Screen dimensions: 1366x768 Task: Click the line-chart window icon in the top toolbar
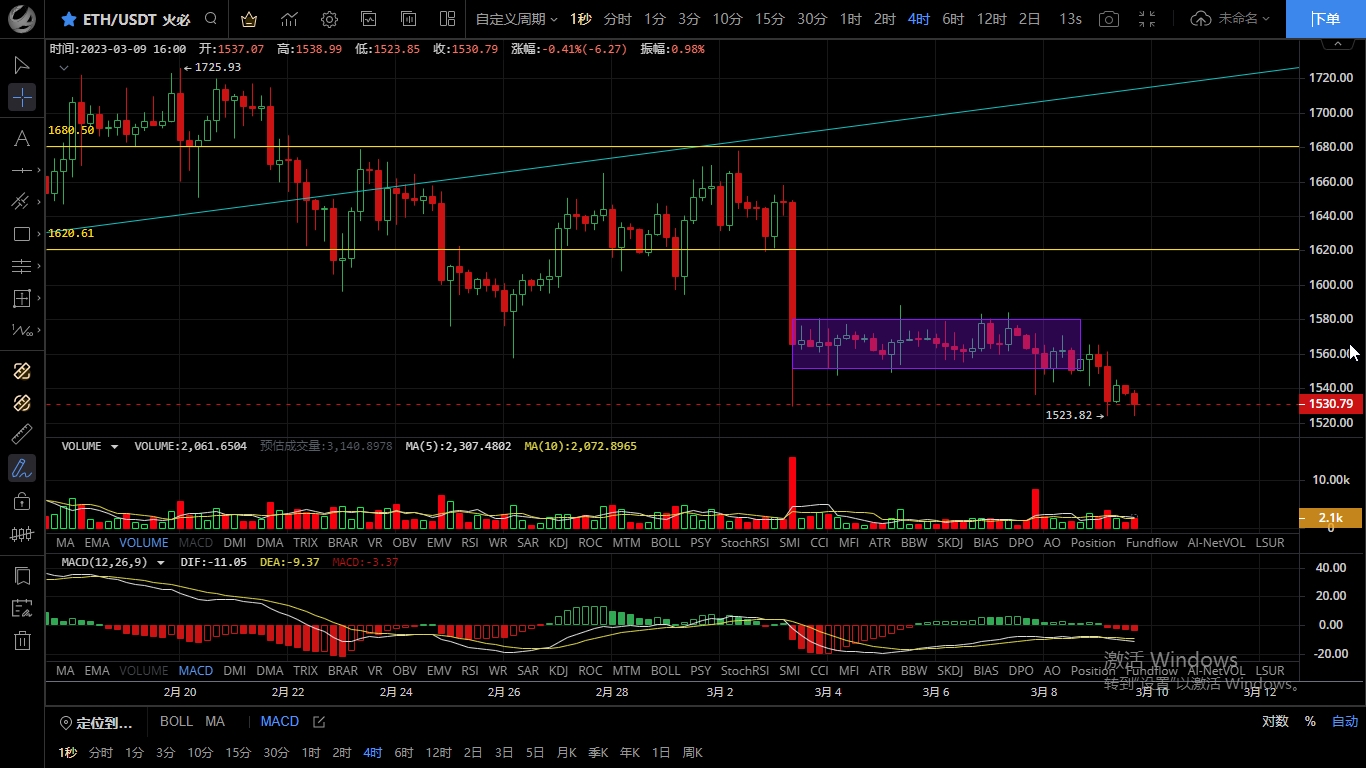point(369,19)
